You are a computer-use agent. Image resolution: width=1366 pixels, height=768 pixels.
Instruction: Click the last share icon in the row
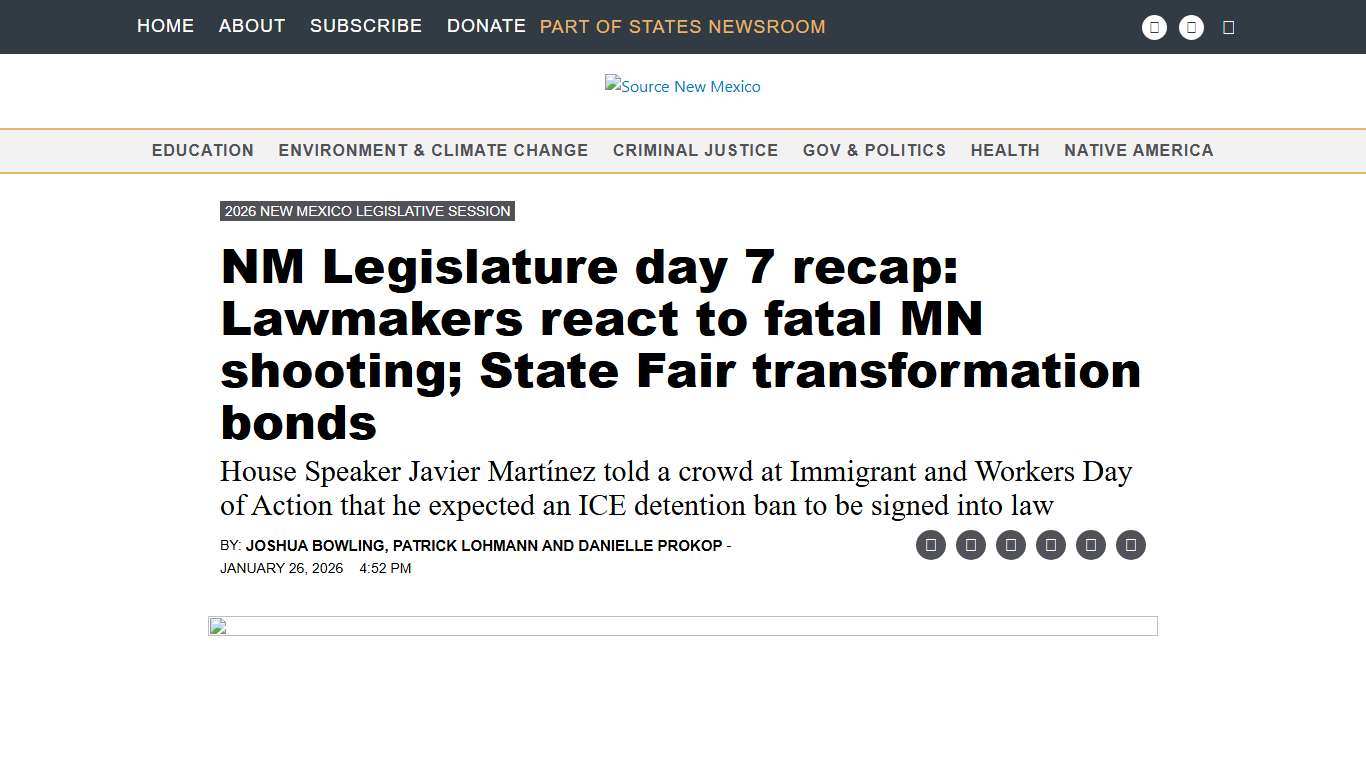[x=1131, y=545]
